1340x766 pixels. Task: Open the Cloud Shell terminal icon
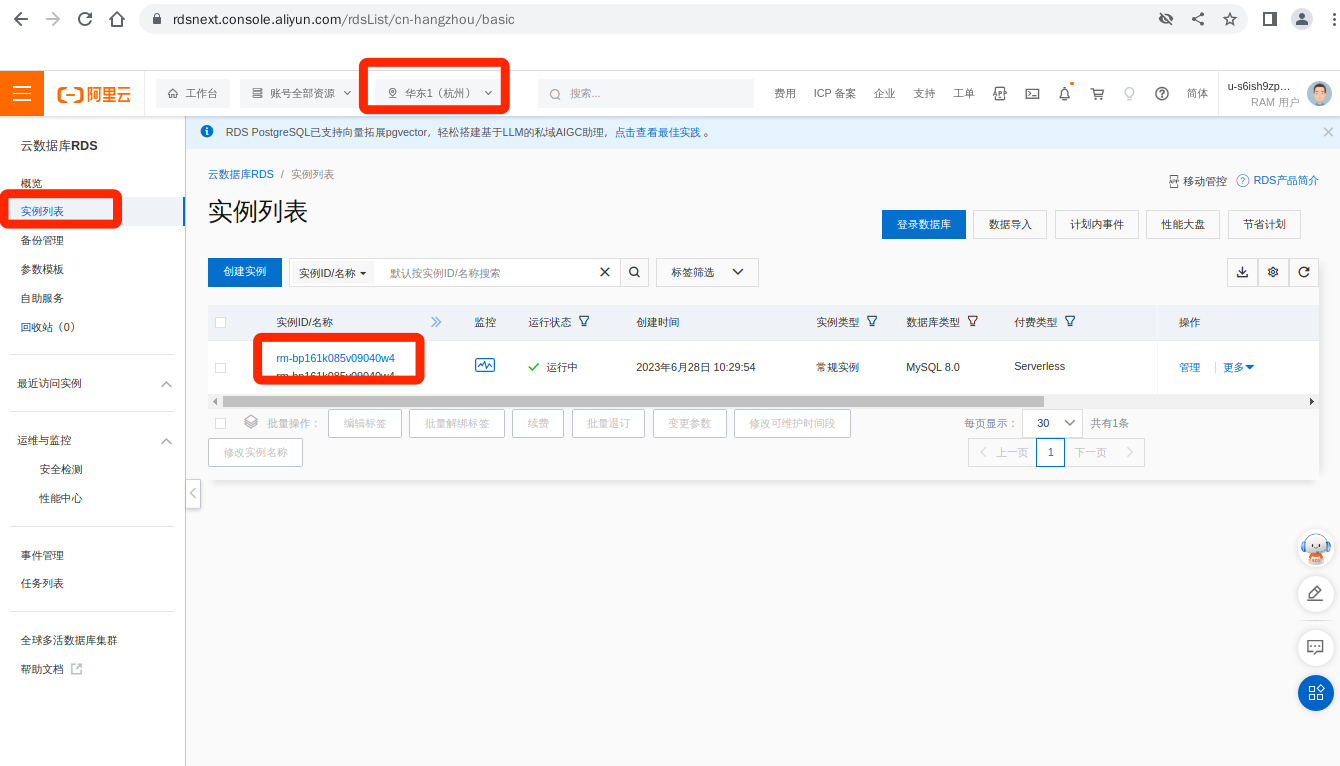[1032, 93]
